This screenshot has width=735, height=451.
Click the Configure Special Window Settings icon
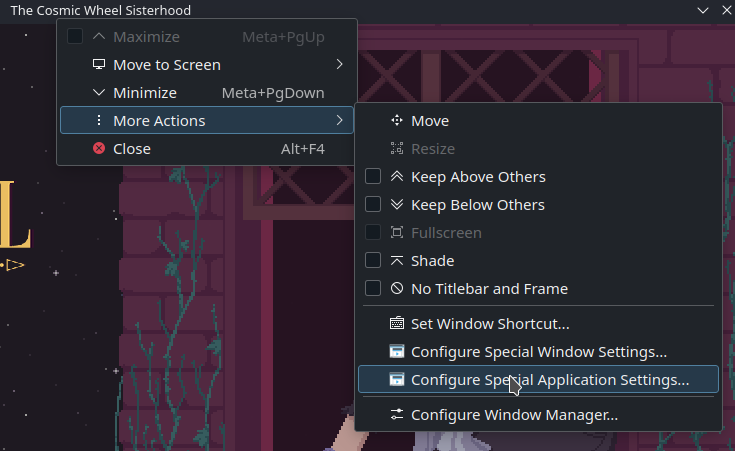tap(397, 352)
